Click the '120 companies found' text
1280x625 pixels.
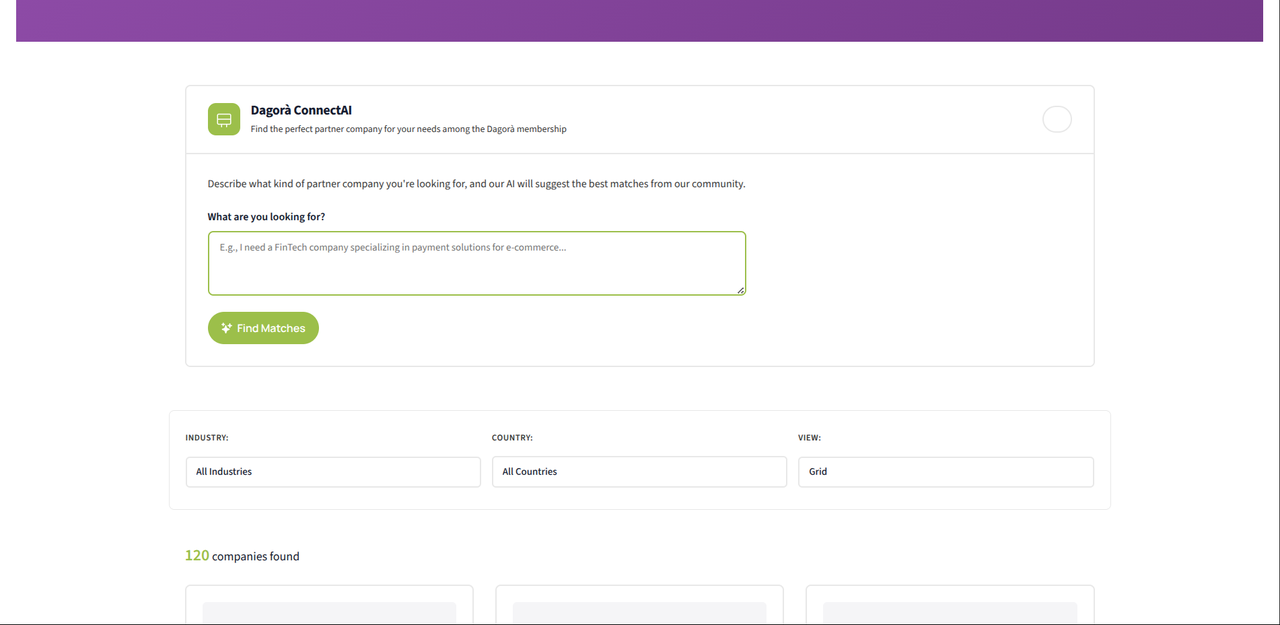coord(242,556)
